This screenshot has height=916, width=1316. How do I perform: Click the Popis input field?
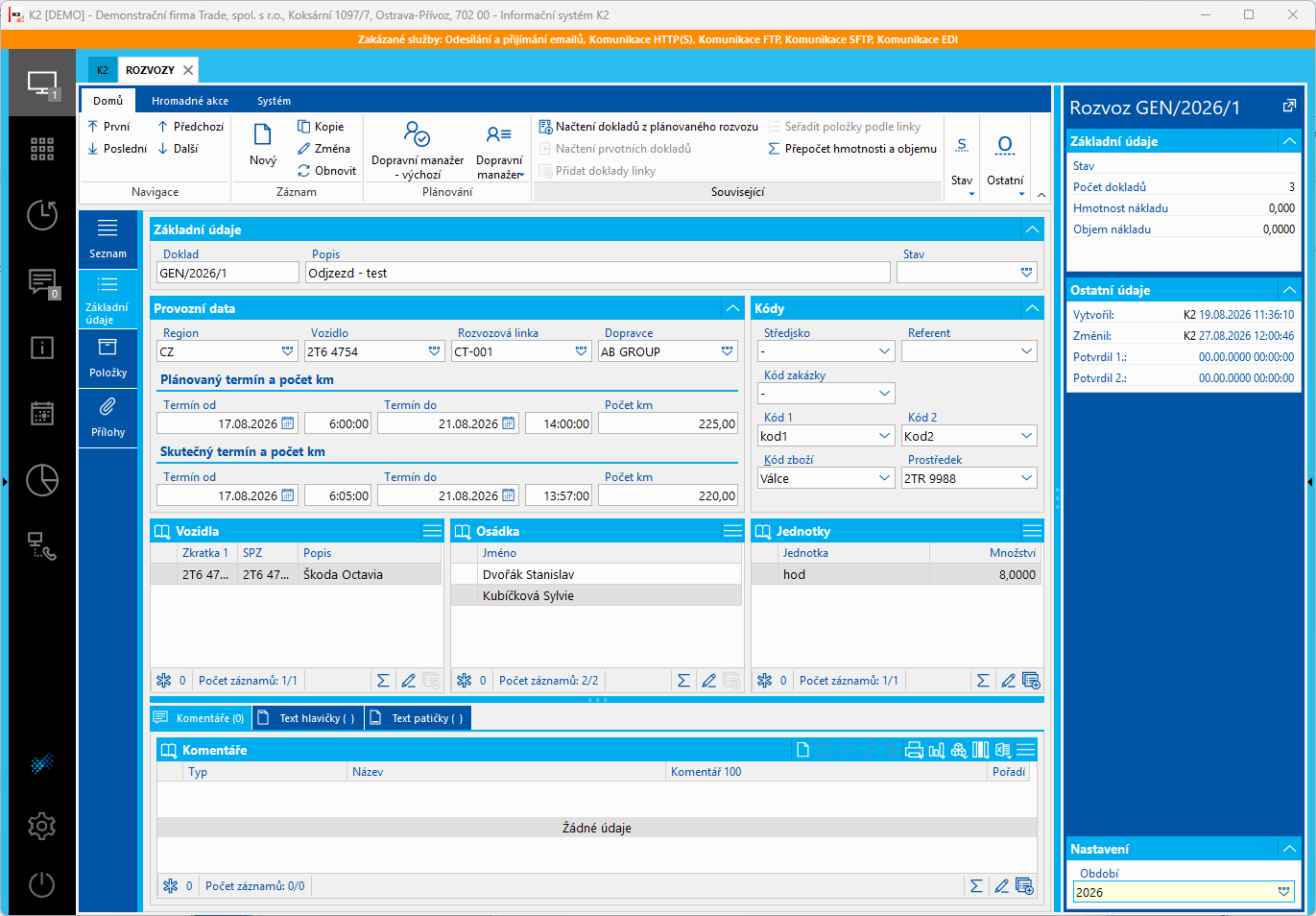pos(598,273)
